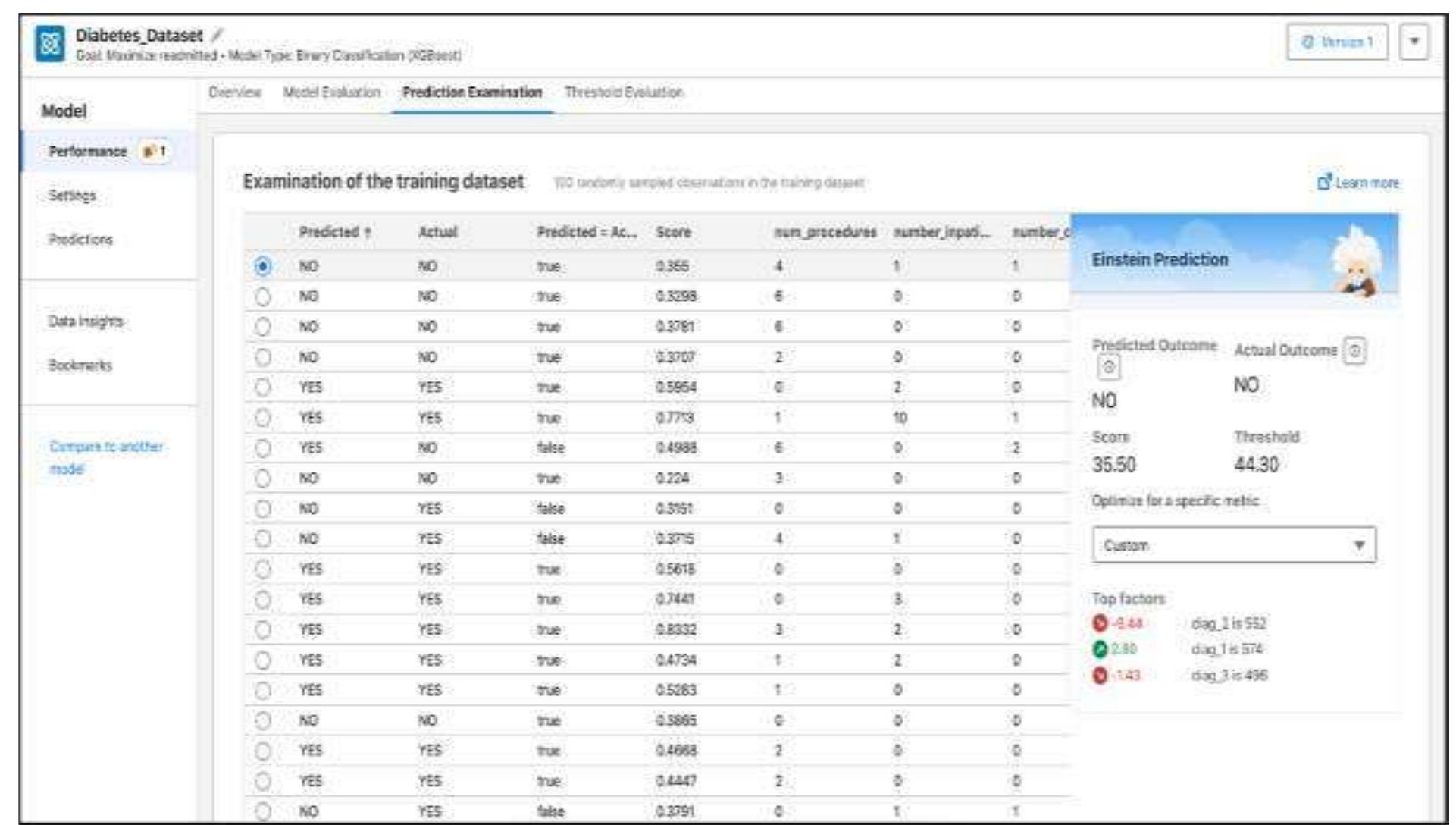Select row with score 0.3151
Screen dimensions: 1456x825
[x=263, y=509]
